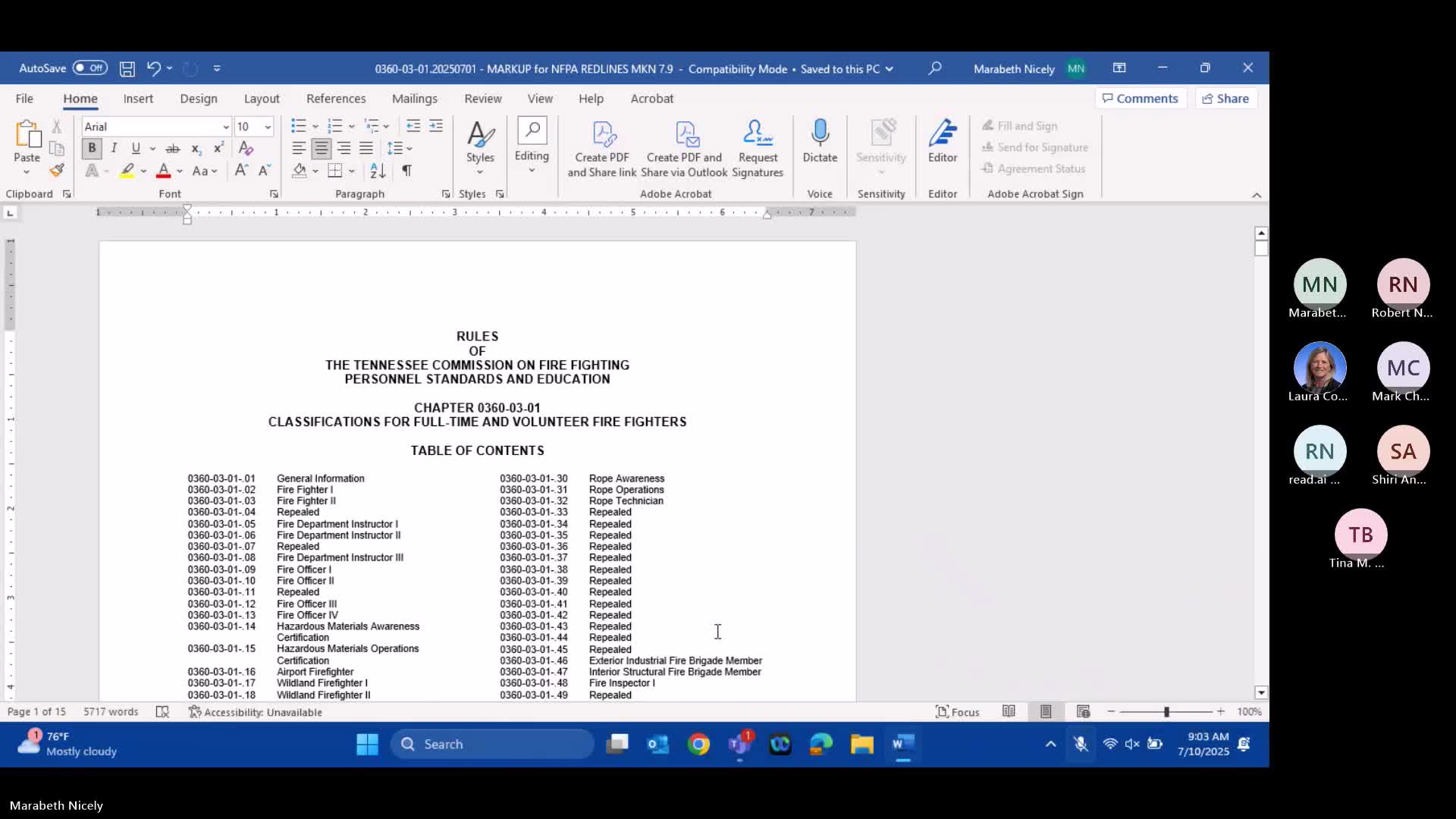Open Chrome from the Windows taskbar
Viewport: 1456px width, 819px height.
[x=698, y=744]
